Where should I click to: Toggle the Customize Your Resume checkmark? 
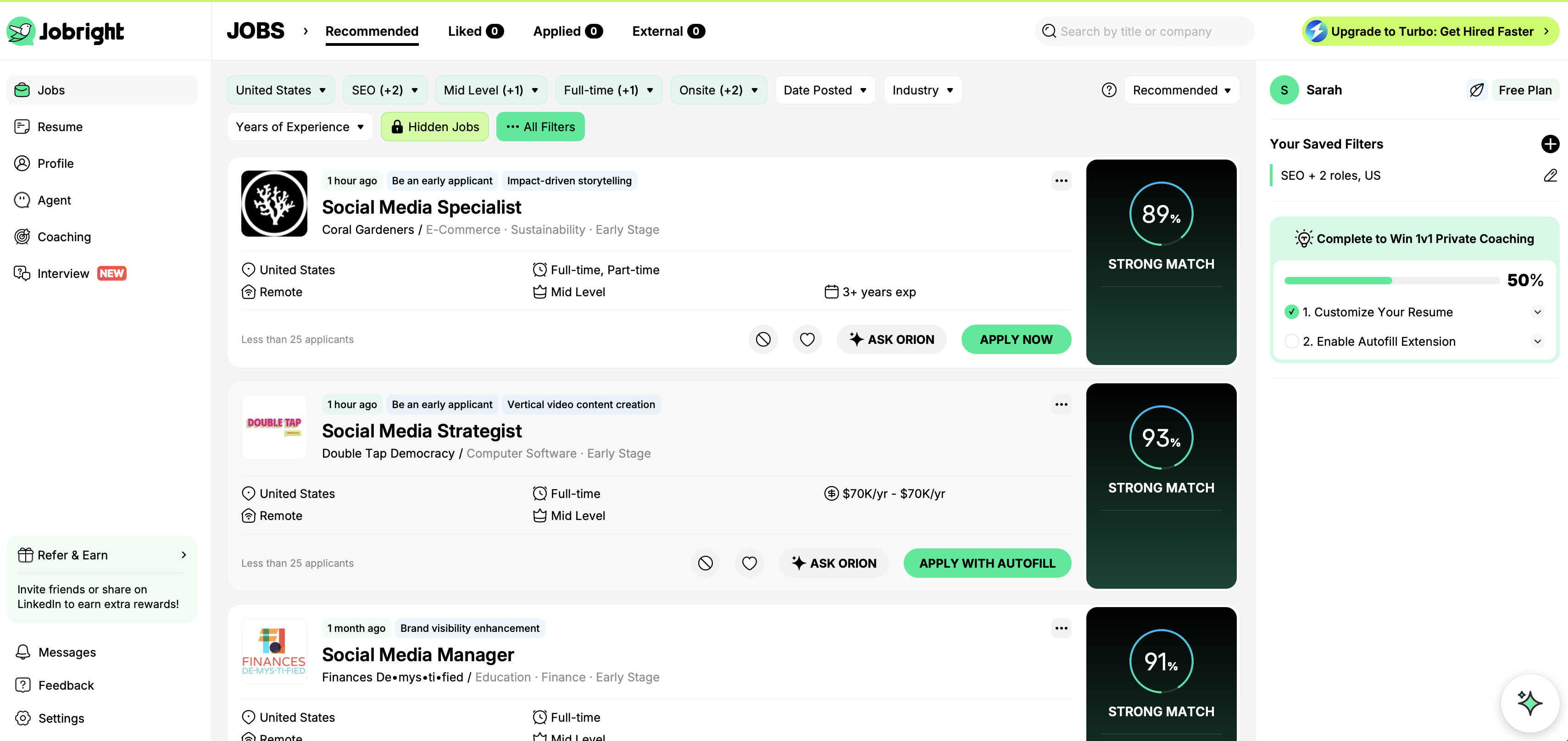[1291, 311]
